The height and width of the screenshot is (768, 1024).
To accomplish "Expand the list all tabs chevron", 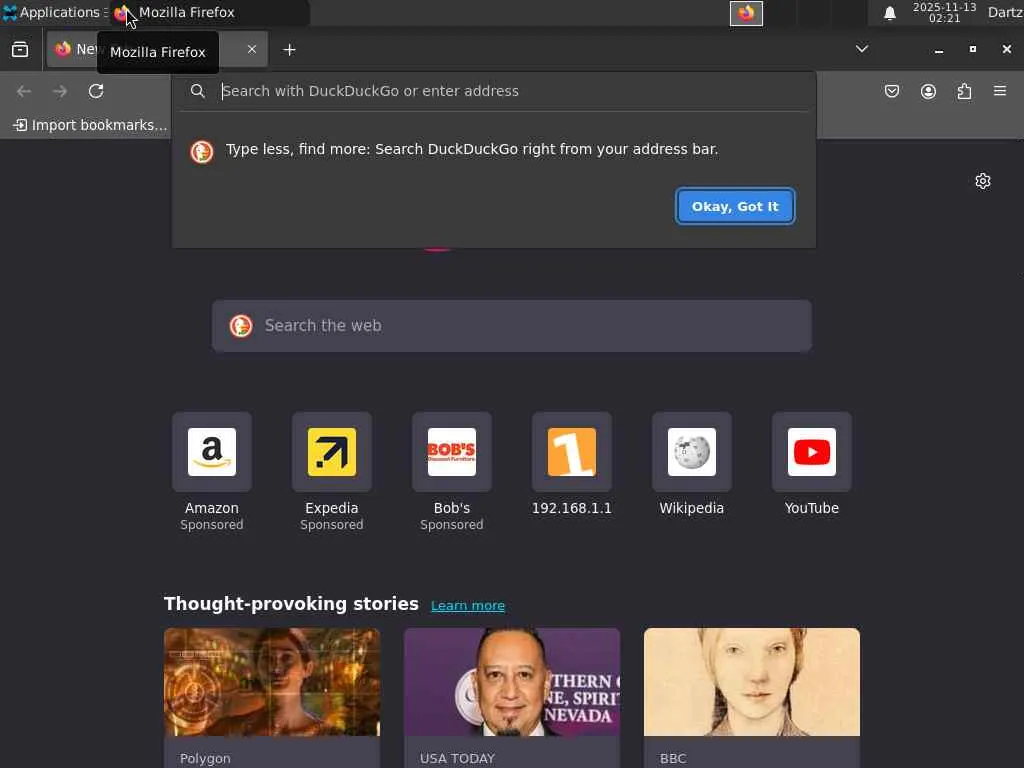I will (862, 49).
